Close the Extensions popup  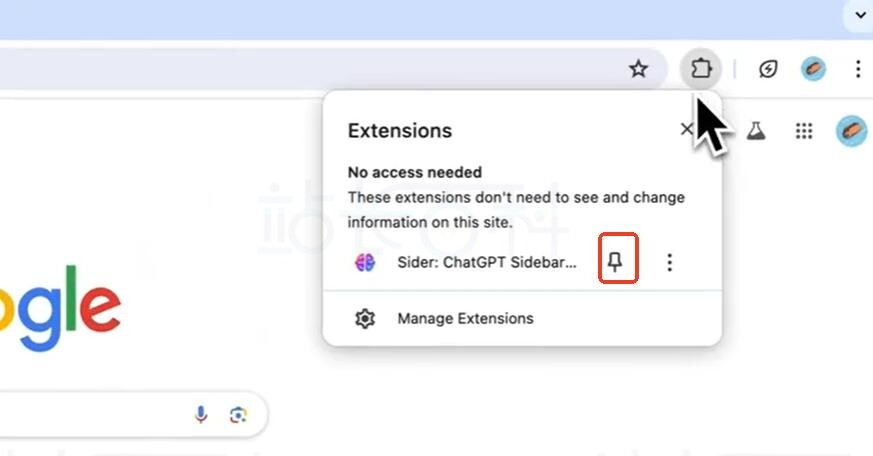click(x=686, y=129)
